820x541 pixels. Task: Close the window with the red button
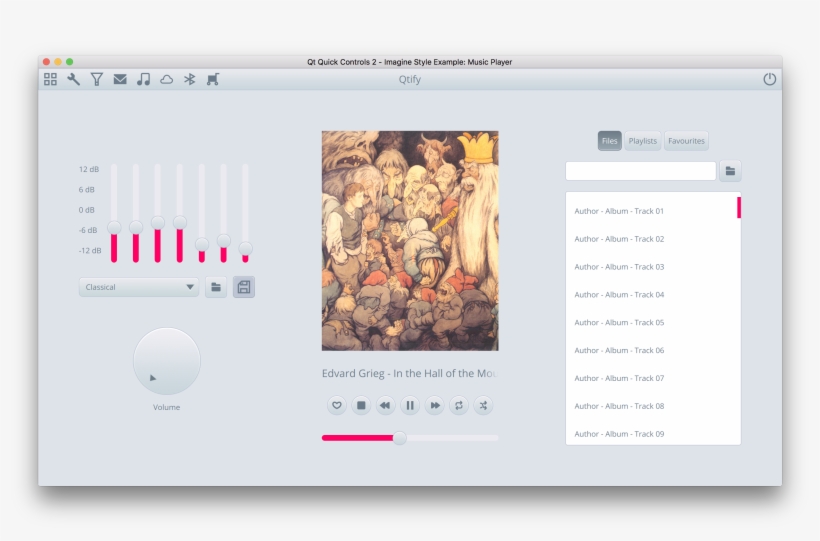pyautogui.click(x=46, y=62)
